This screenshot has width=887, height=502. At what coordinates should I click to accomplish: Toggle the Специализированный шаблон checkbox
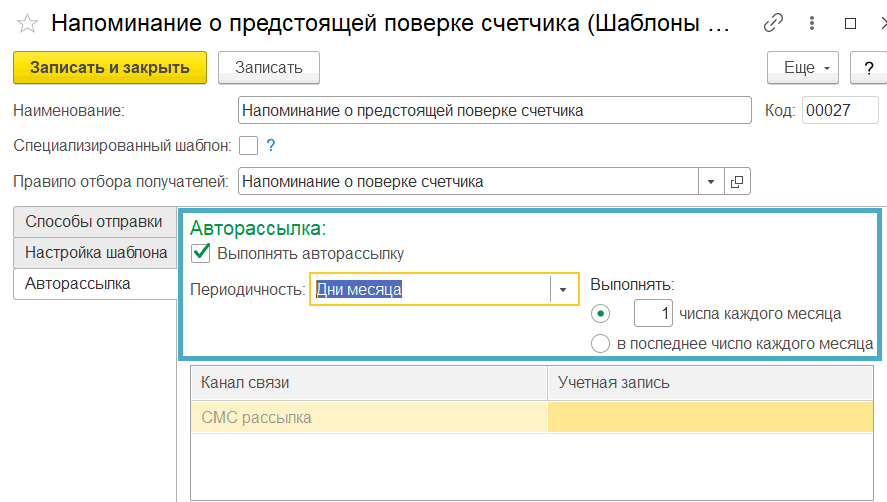tap(248, 145)
